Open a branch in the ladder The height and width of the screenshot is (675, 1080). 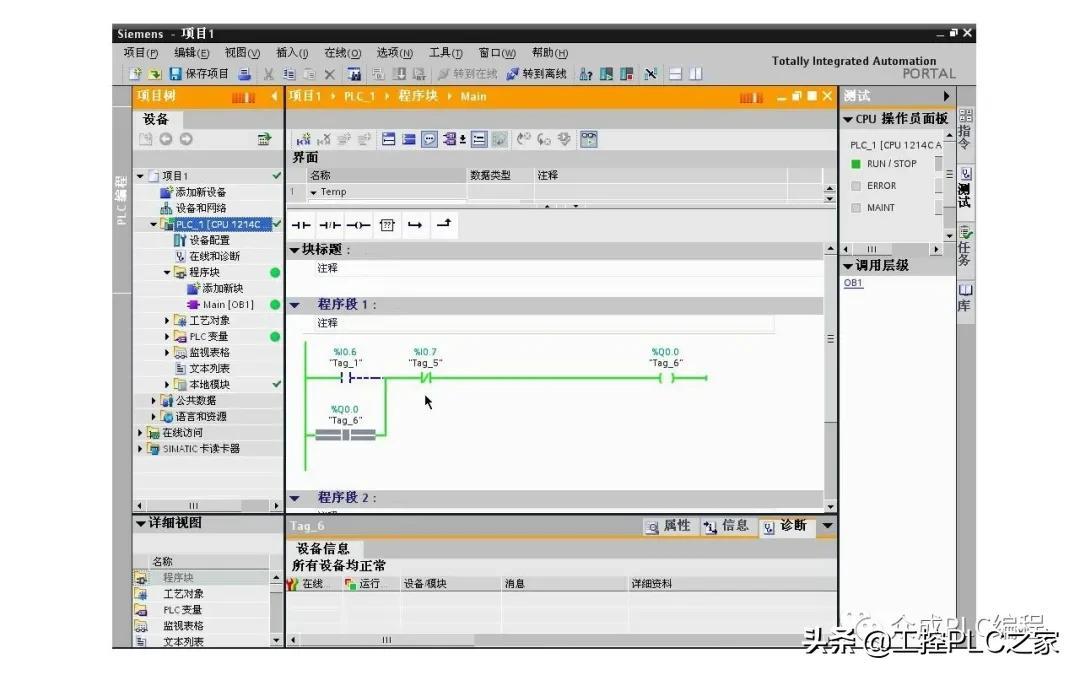point(415,225)
